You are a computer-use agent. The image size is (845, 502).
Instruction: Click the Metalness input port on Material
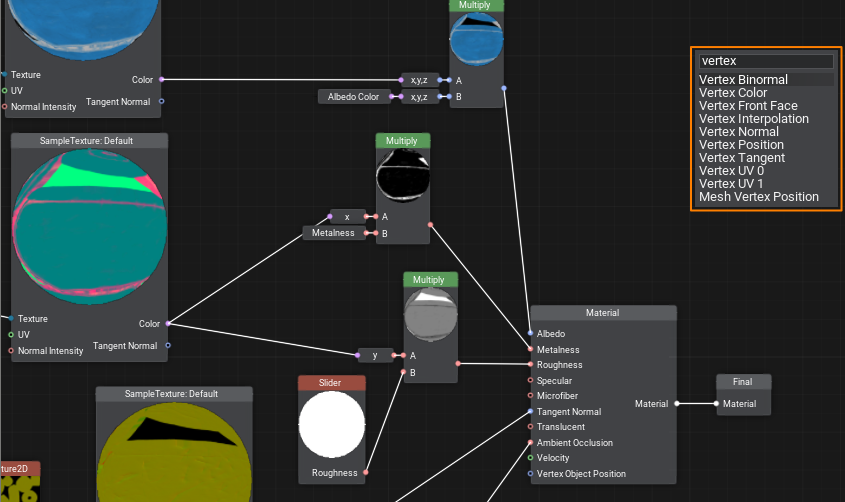tap(530, 350)
